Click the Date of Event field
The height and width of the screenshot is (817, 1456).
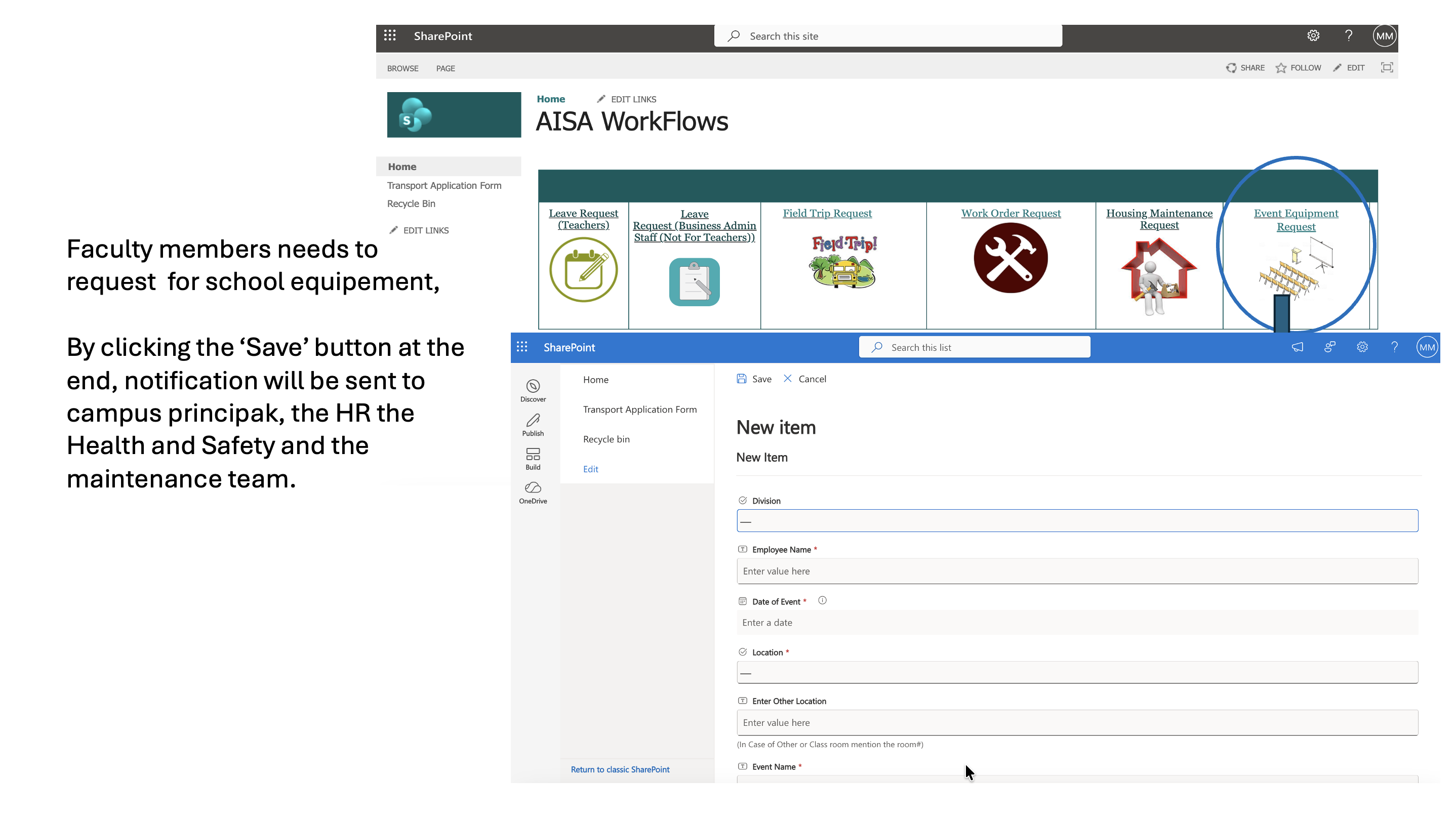coord(1077,623)
